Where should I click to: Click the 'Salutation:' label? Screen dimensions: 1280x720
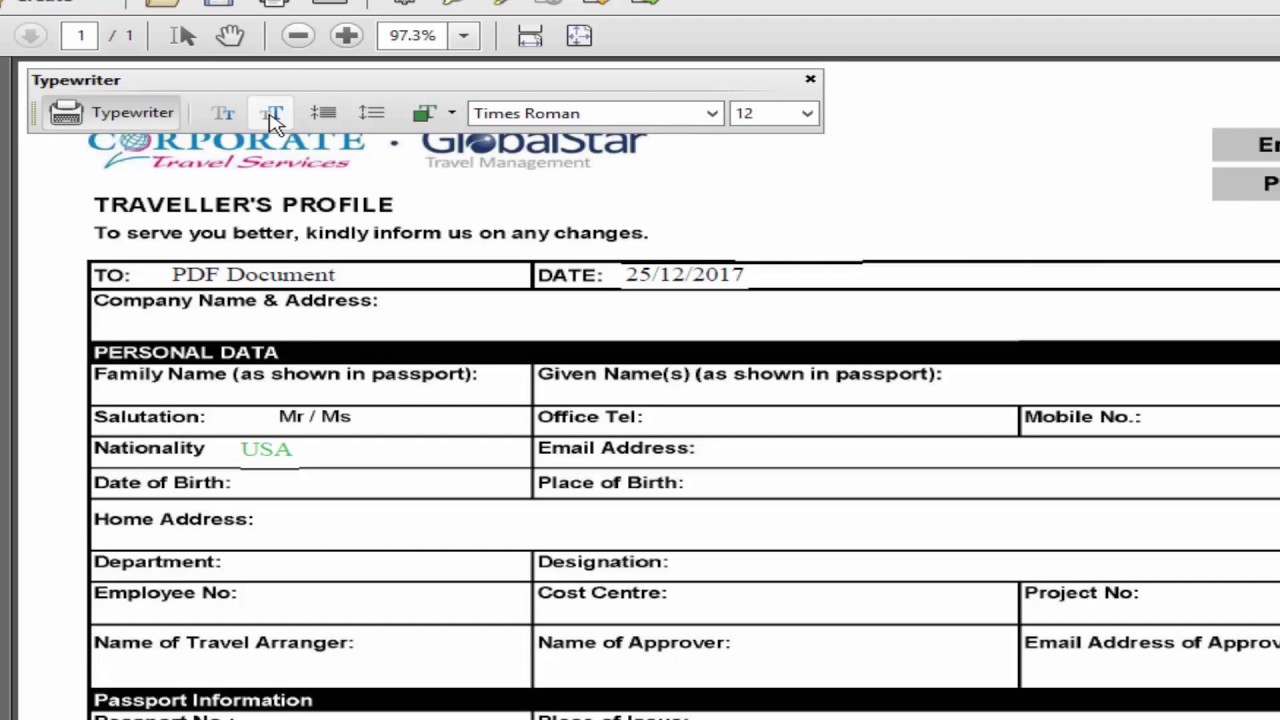click(x=149, y=417)
